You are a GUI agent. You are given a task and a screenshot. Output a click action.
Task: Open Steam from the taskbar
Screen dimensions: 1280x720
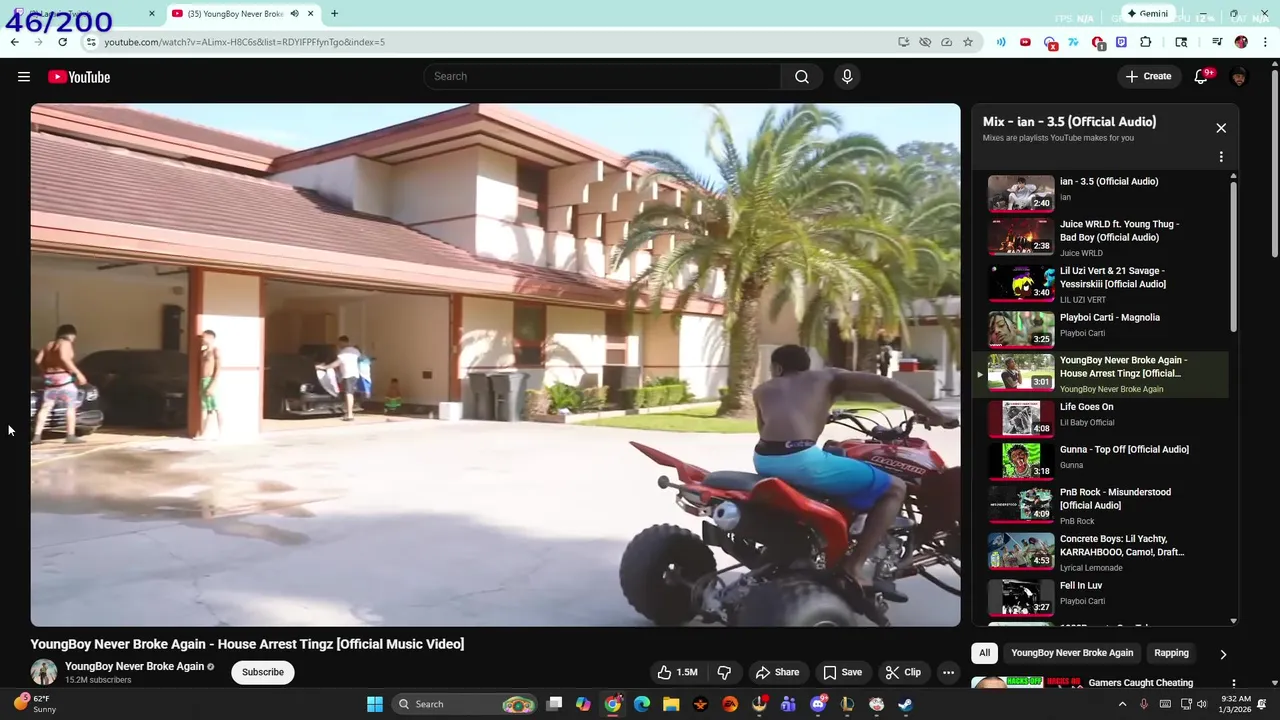click(905, 704)
